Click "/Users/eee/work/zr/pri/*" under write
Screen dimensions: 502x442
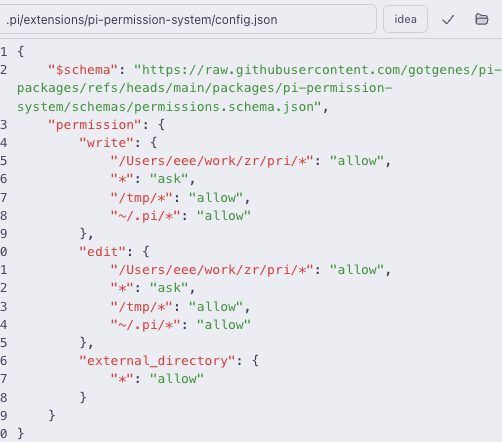click(212, 161)
